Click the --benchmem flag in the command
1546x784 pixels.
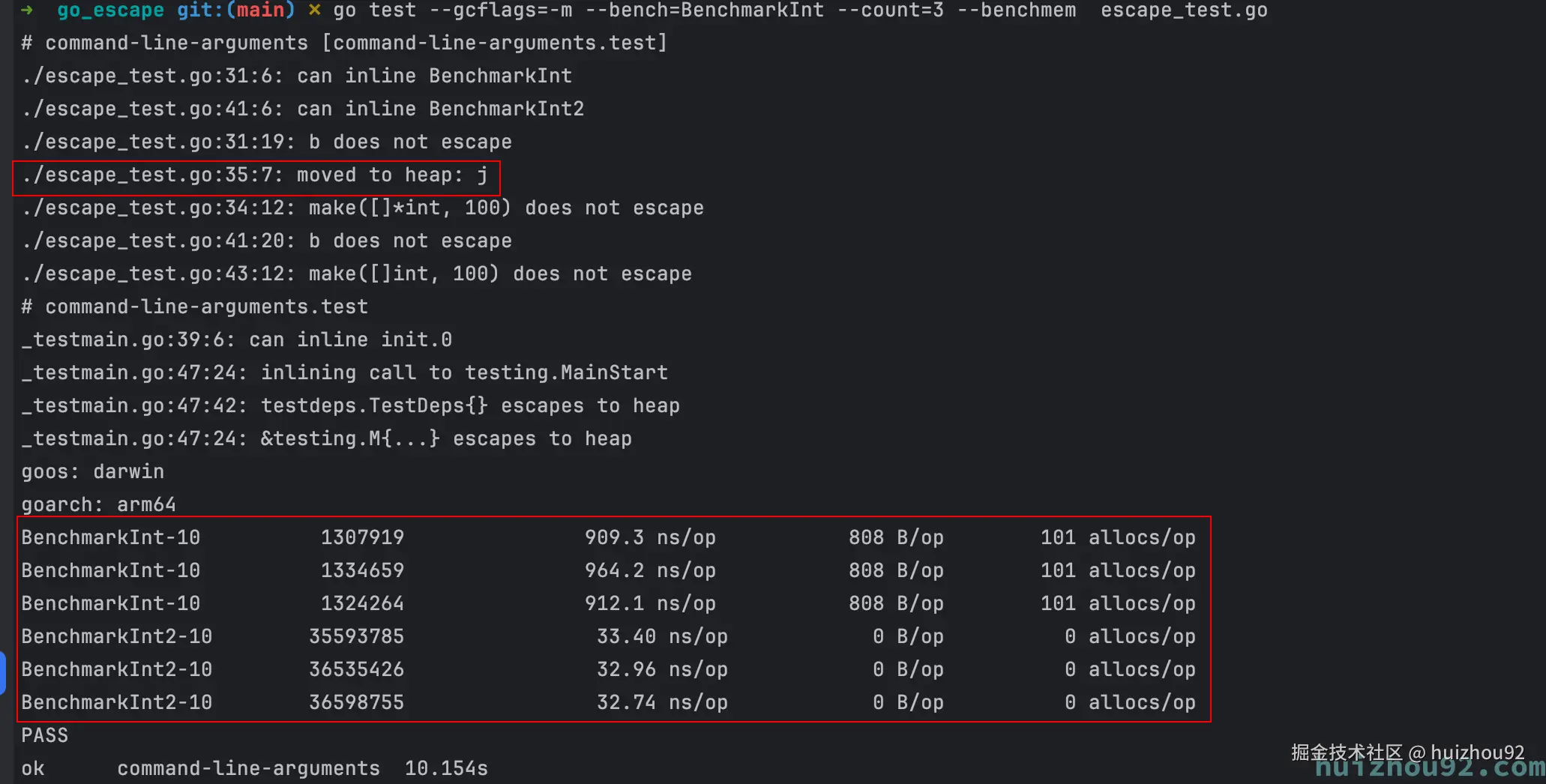(x=1016, y=10)
